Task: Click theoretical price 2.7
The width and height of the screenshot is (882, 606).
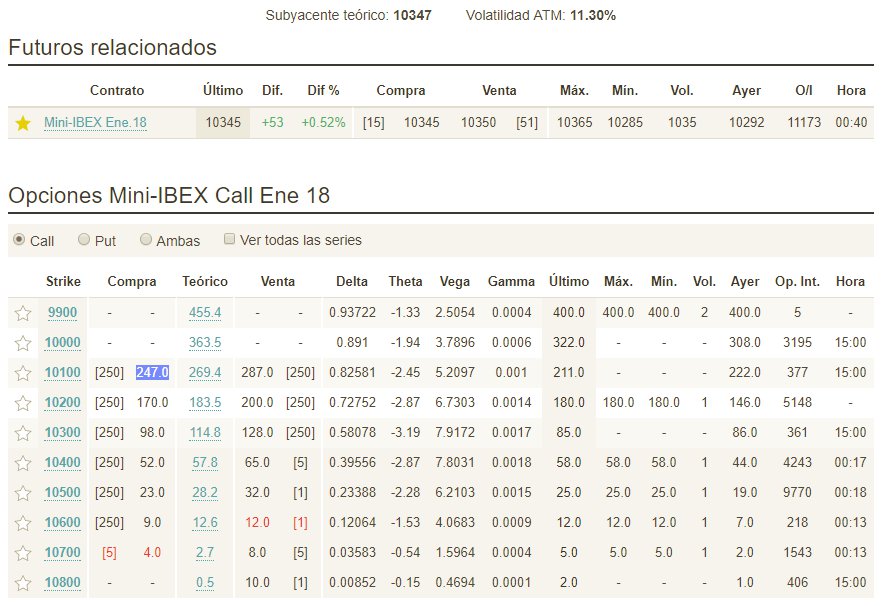Action: click(205, 553)
